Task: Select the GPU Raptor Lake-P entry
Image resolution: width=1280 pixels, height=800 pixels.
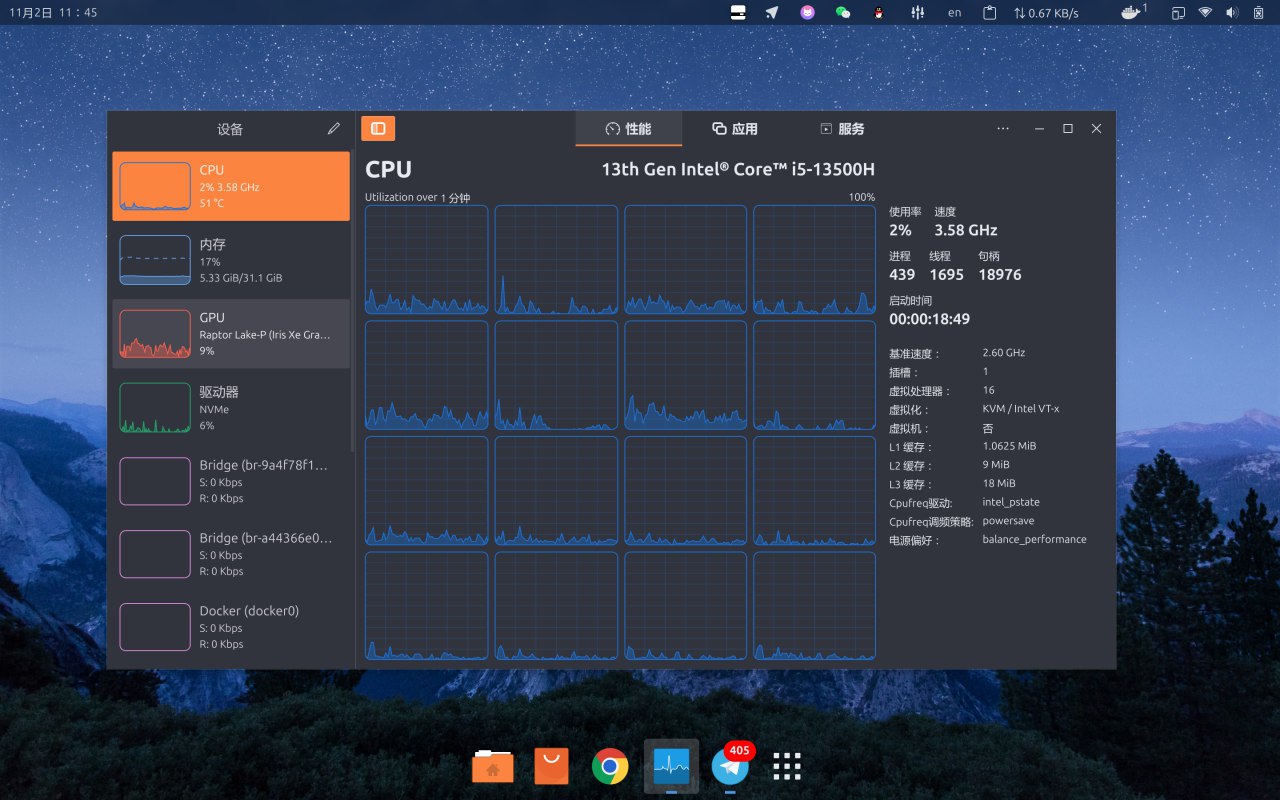Action: point(230,334)
